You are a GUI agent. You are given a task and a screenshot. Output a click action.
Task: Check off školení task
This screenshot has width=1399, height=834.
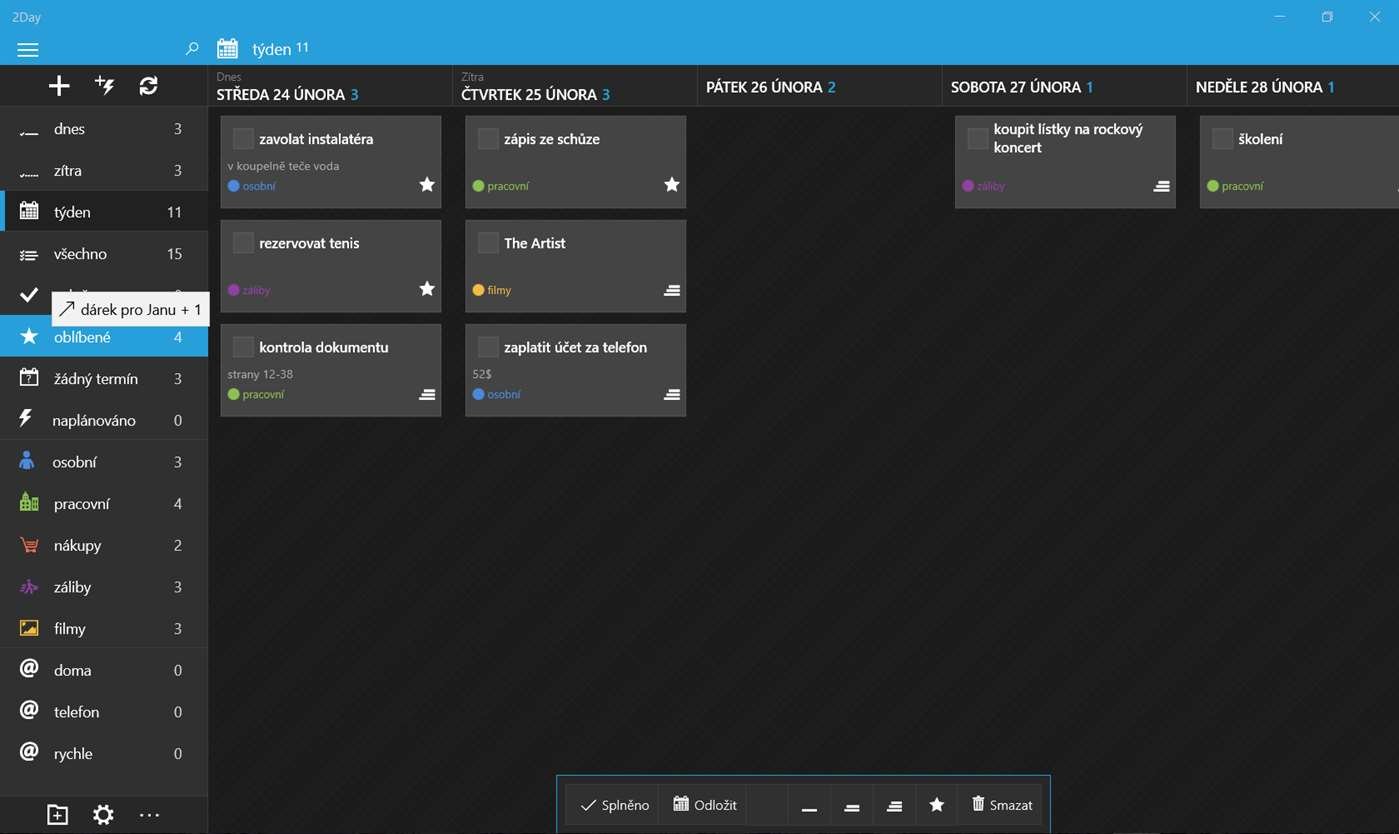point(1222,139)
